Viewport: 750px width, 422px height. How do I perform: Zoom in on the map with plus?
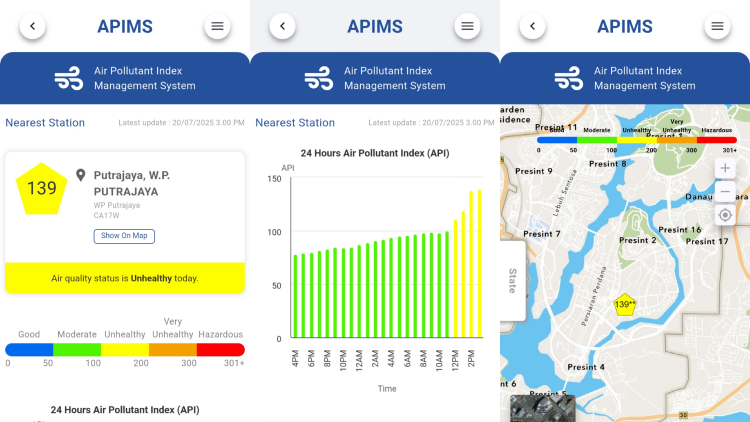click(725, 168)
